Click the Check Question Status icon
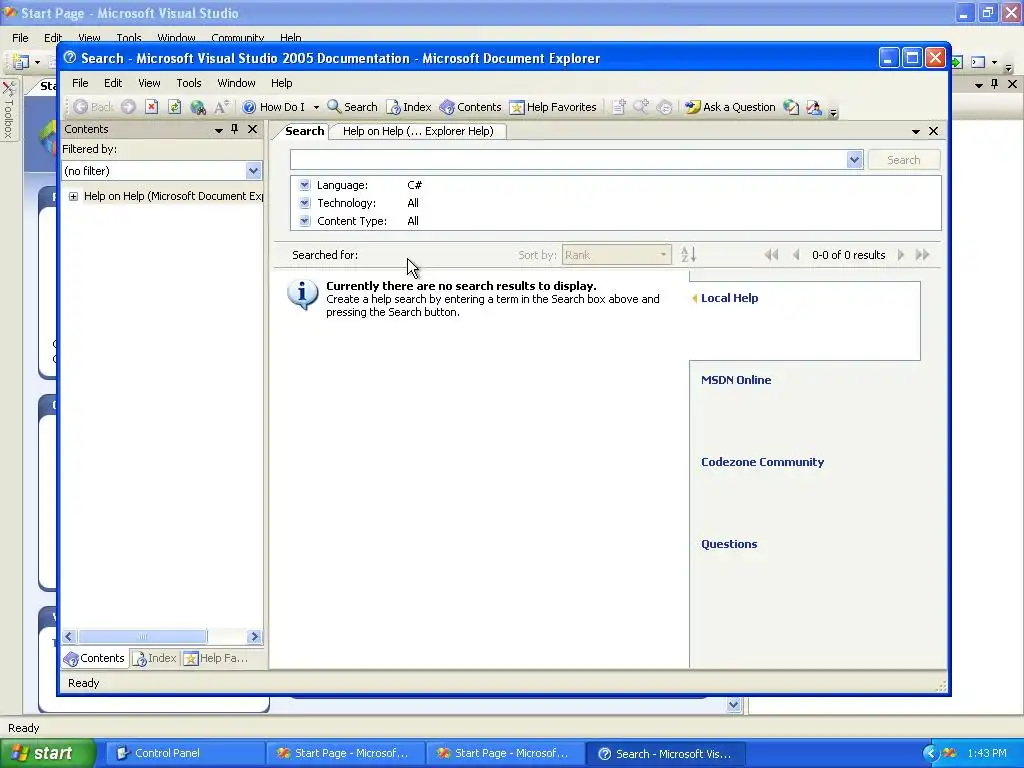Viewport: 1024px width, 768px height. click(x=791, y=107)
